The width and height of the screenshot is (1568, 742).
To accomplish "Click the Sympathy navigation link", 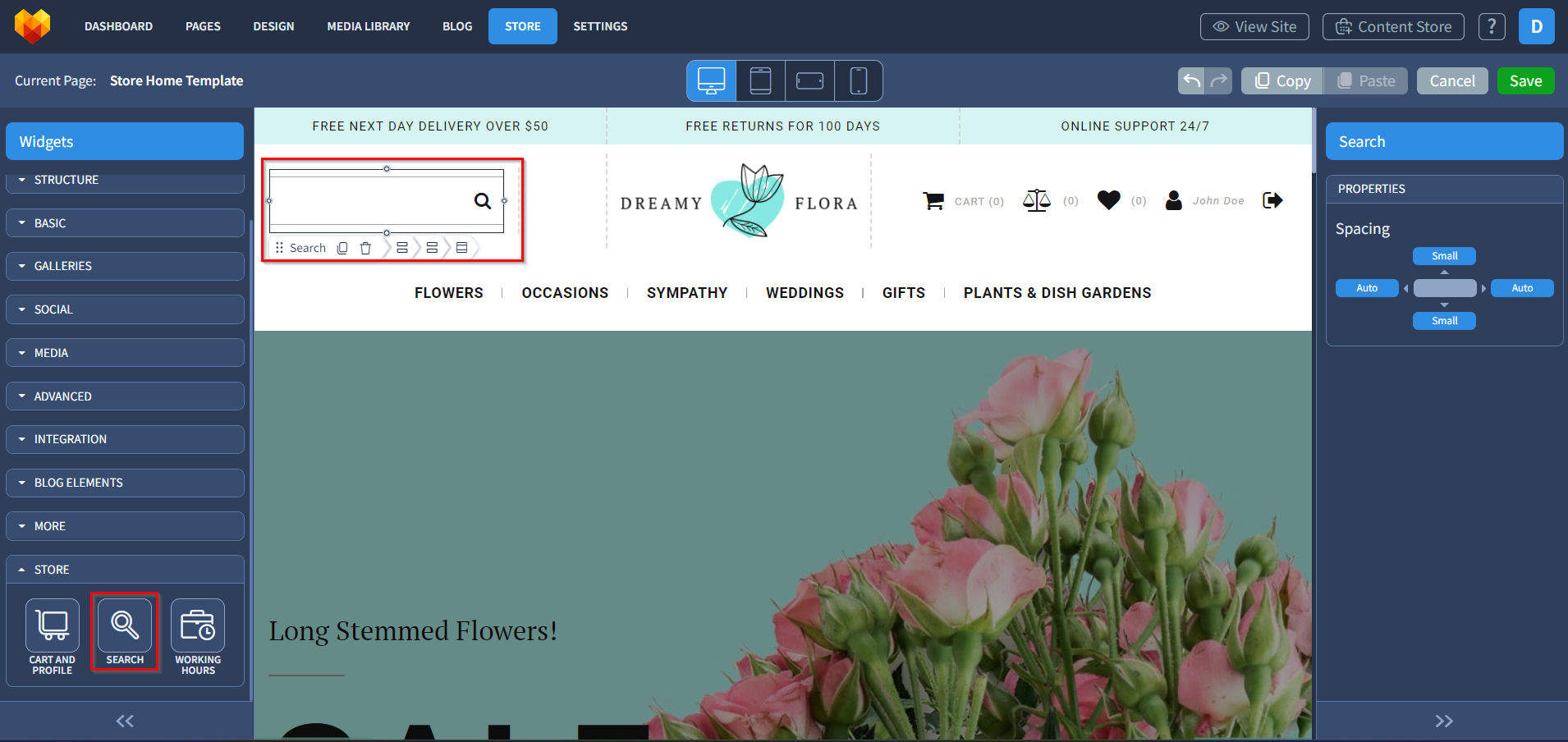I will click(x=687, y=293).
